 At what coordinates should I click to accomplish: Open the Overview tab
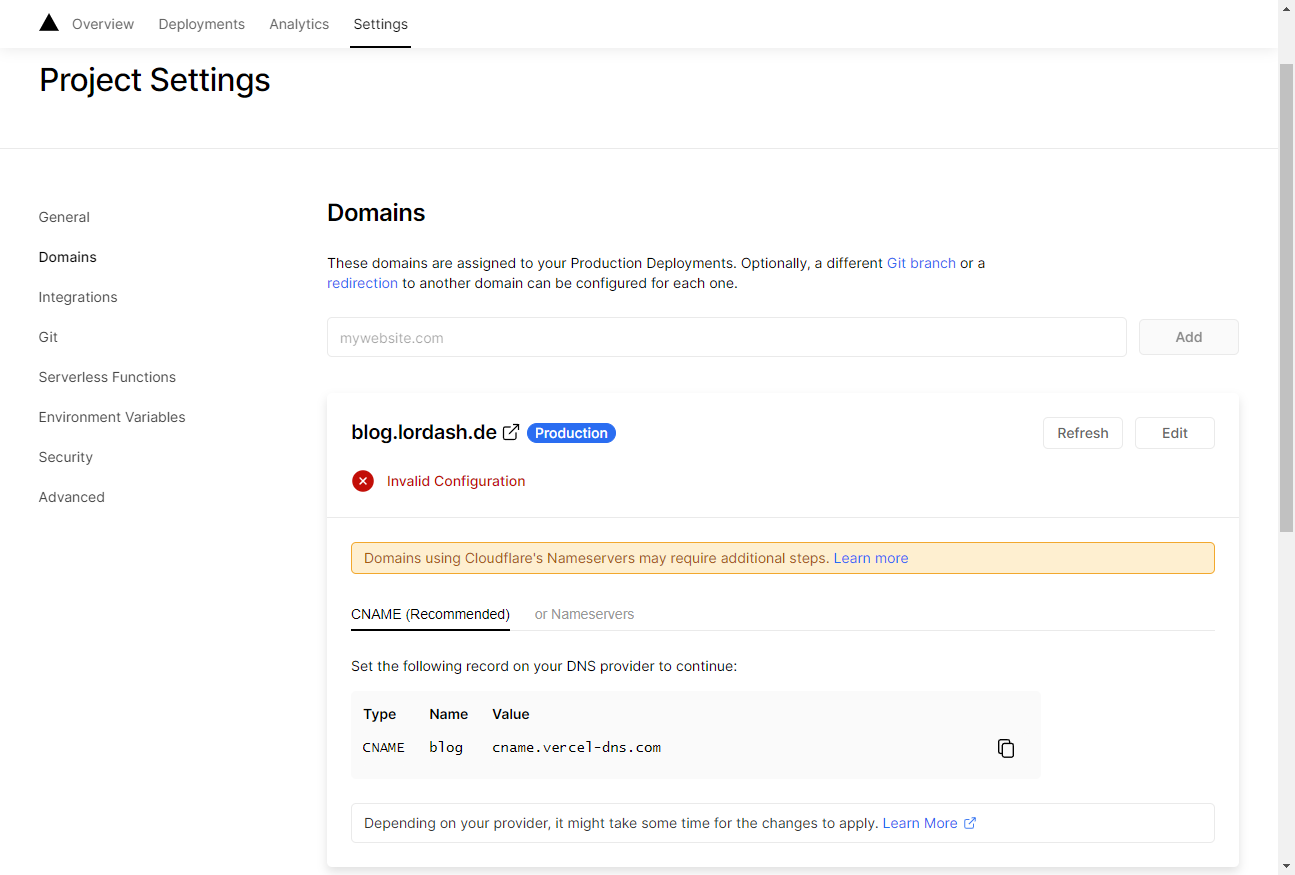click(103, 24)
